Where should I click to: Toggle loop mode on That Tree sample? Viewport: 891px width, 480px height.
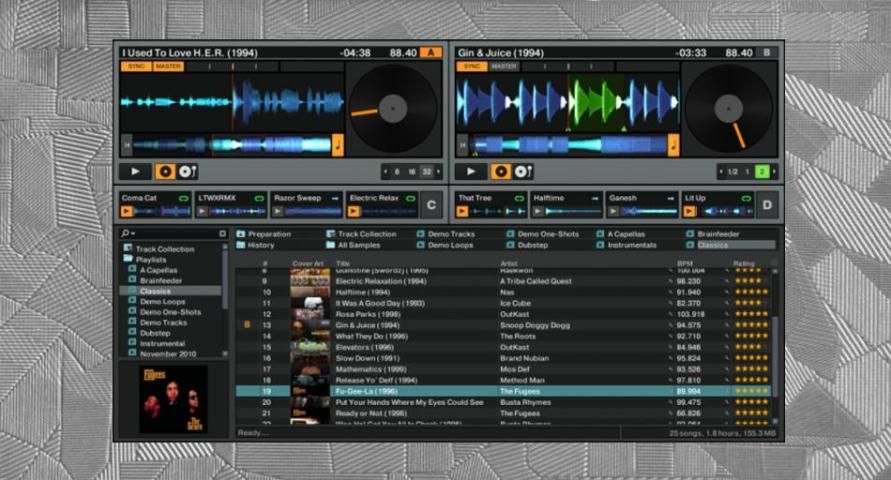(x=519, y=198)
